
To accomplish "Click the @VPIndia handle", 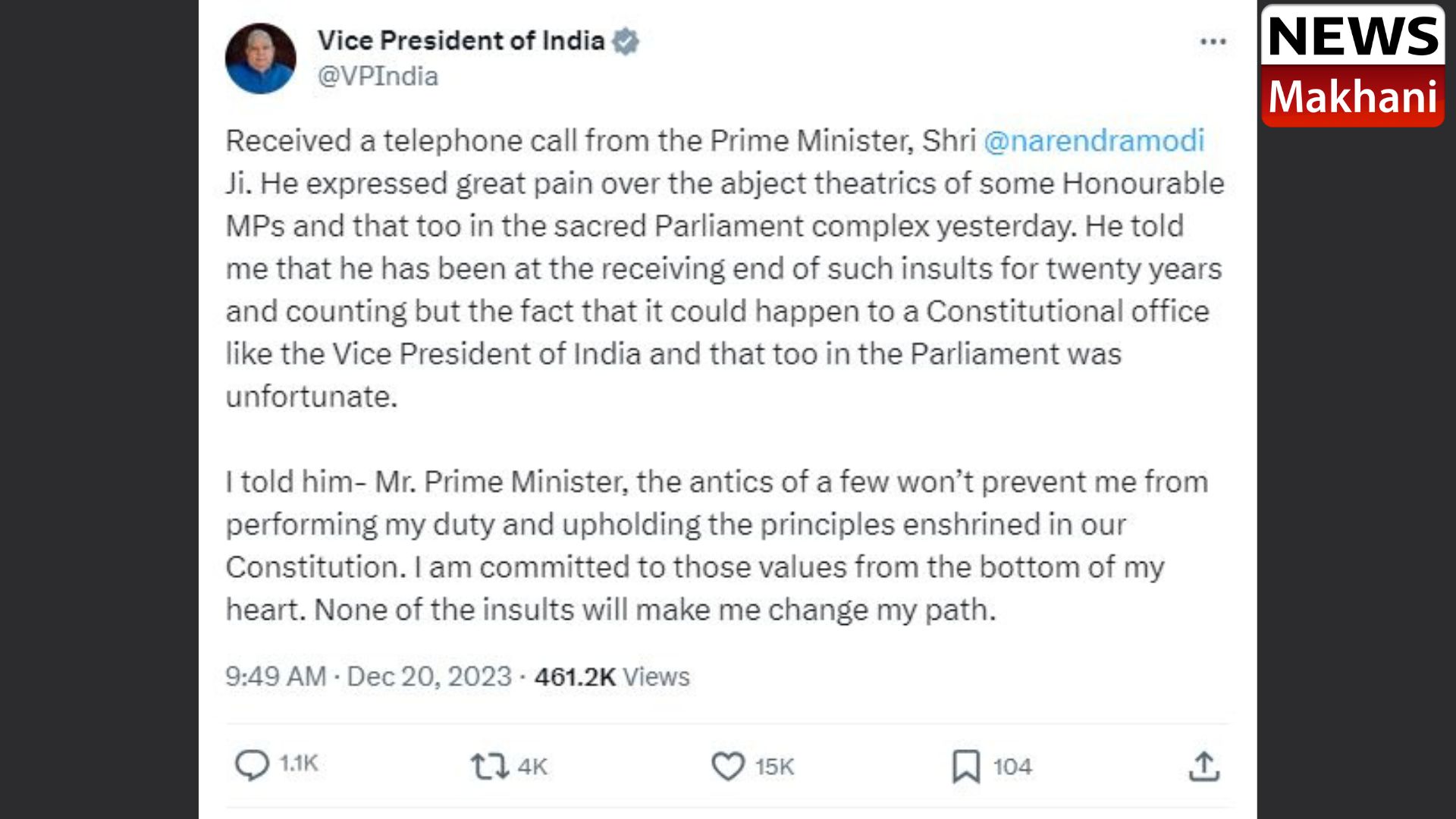I will pyautogui.click(x=378, y=77).
